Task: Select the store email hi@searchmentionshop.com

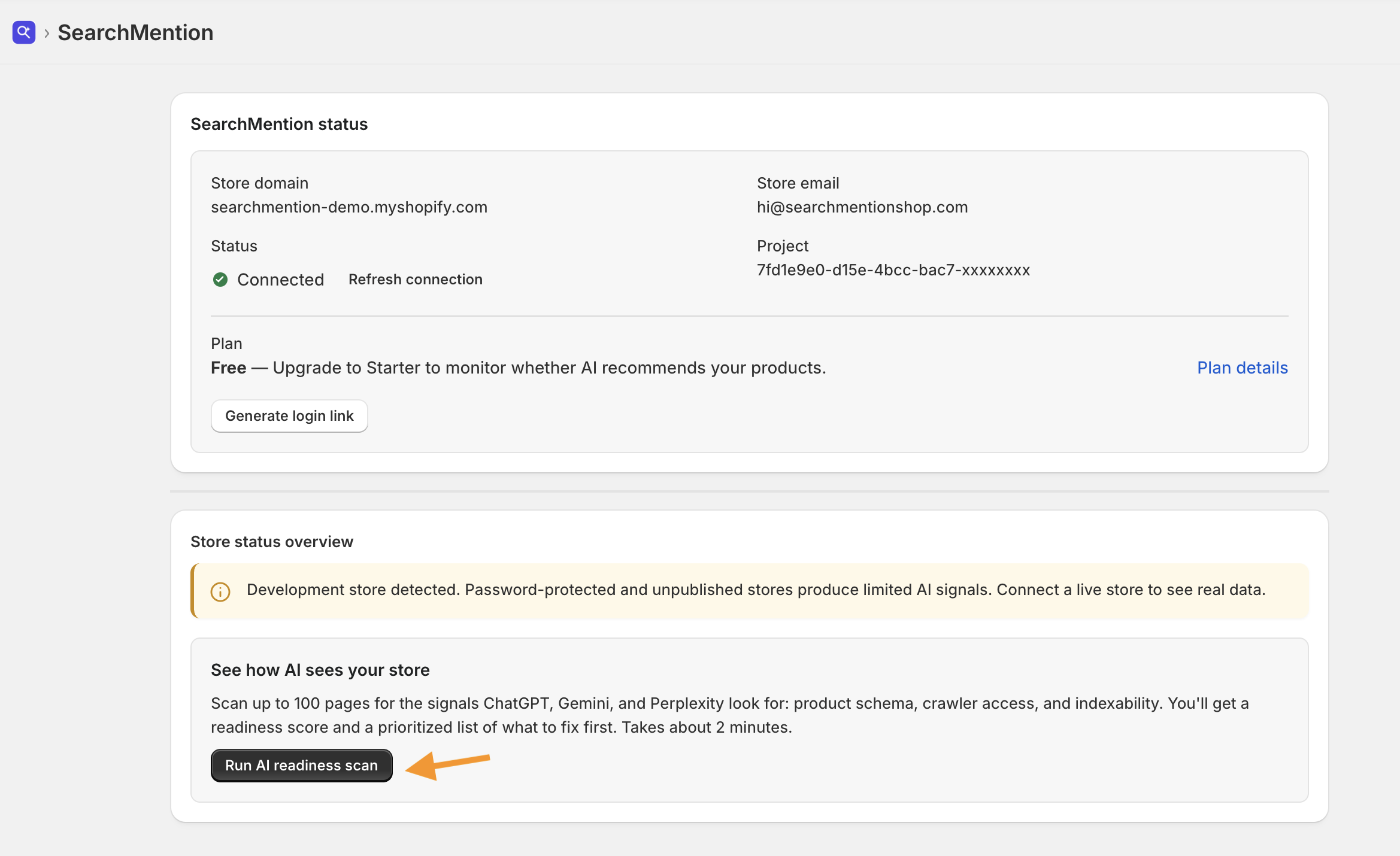Action: click(x=862, y=207)
